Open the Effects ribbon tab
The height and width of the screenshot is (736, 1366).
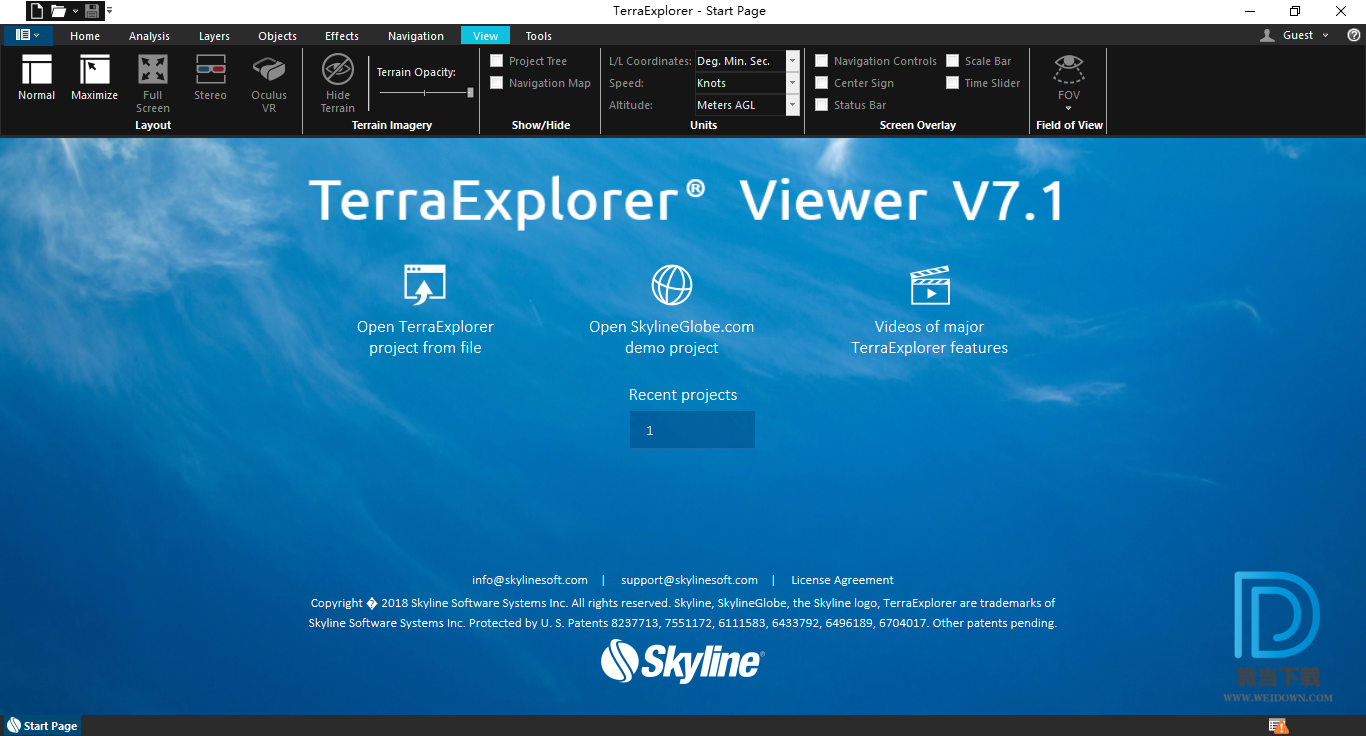tap(342, 36)
